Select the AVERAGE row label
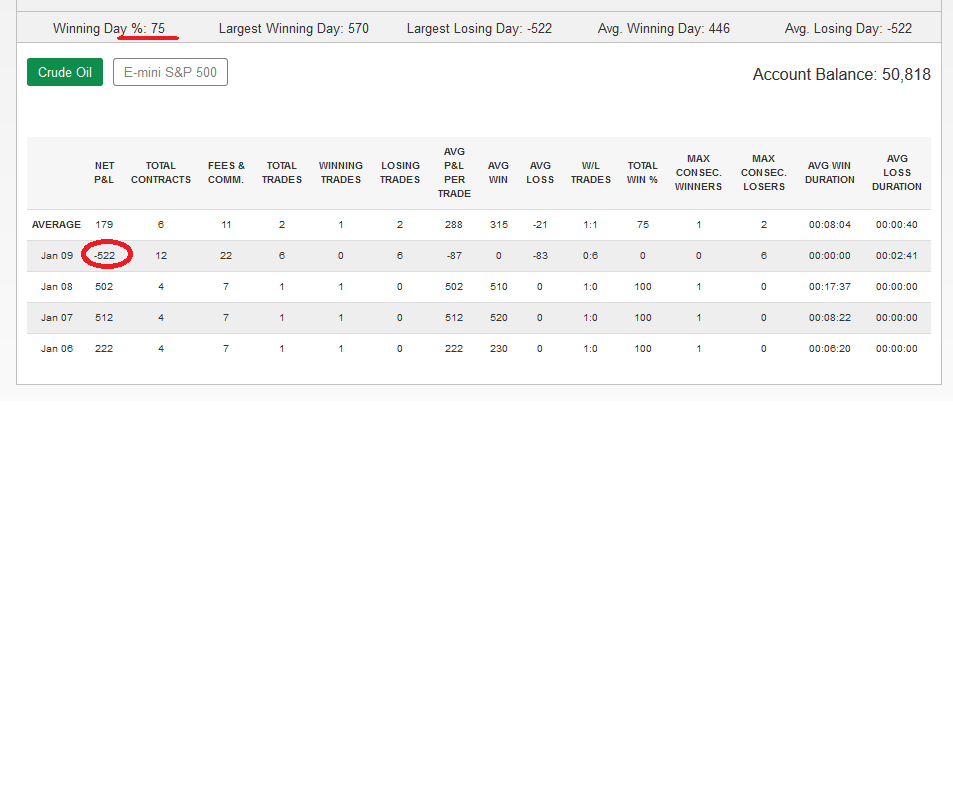This screenshot has height=791, width=953. pyautogui.click(x=56, y=225)
